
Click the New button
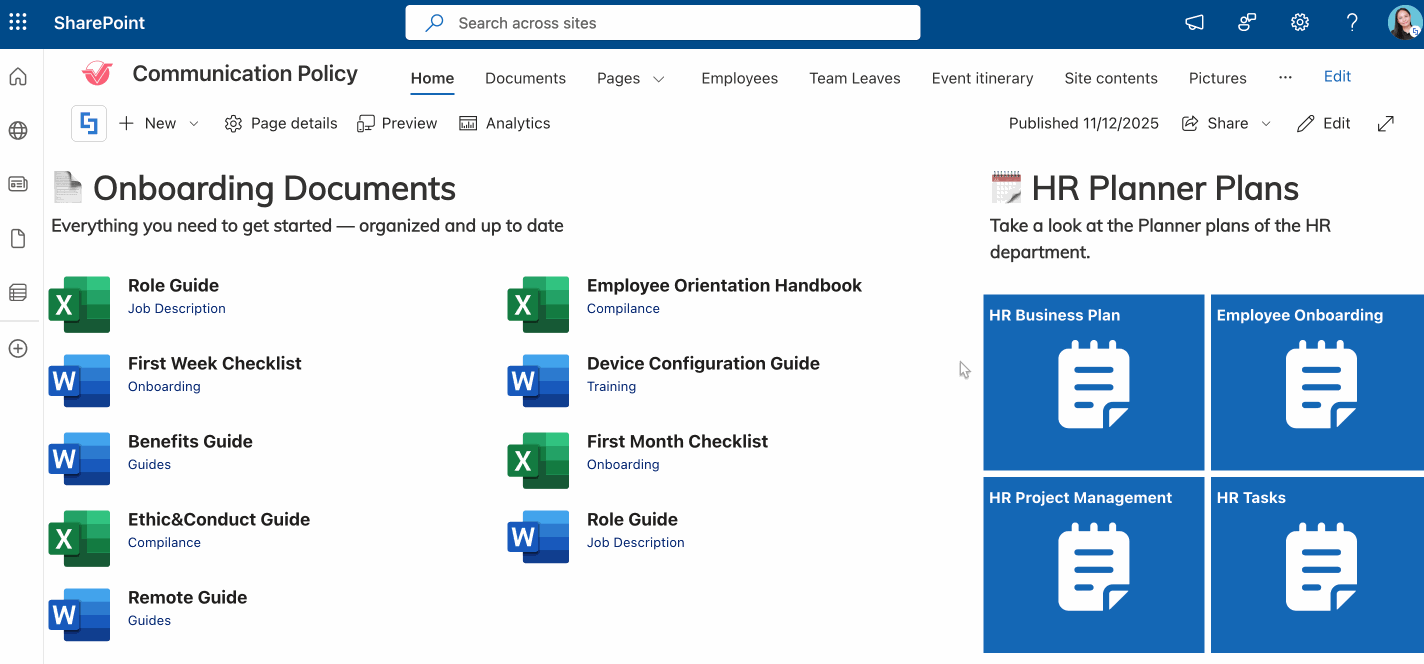tap(148, 123)
